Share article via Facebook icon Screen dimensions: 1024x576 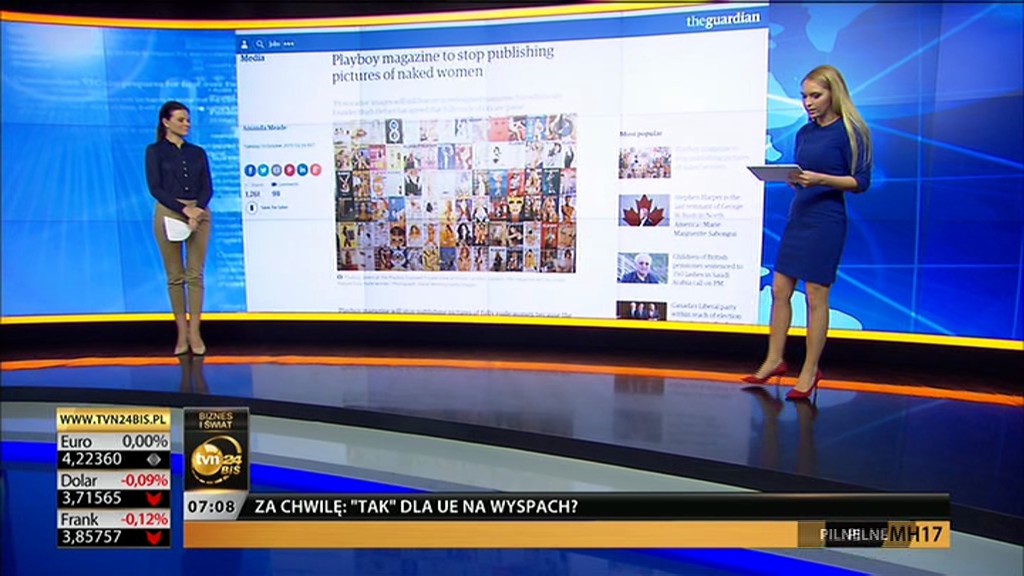pyautogui.click(x=250, y=170)
